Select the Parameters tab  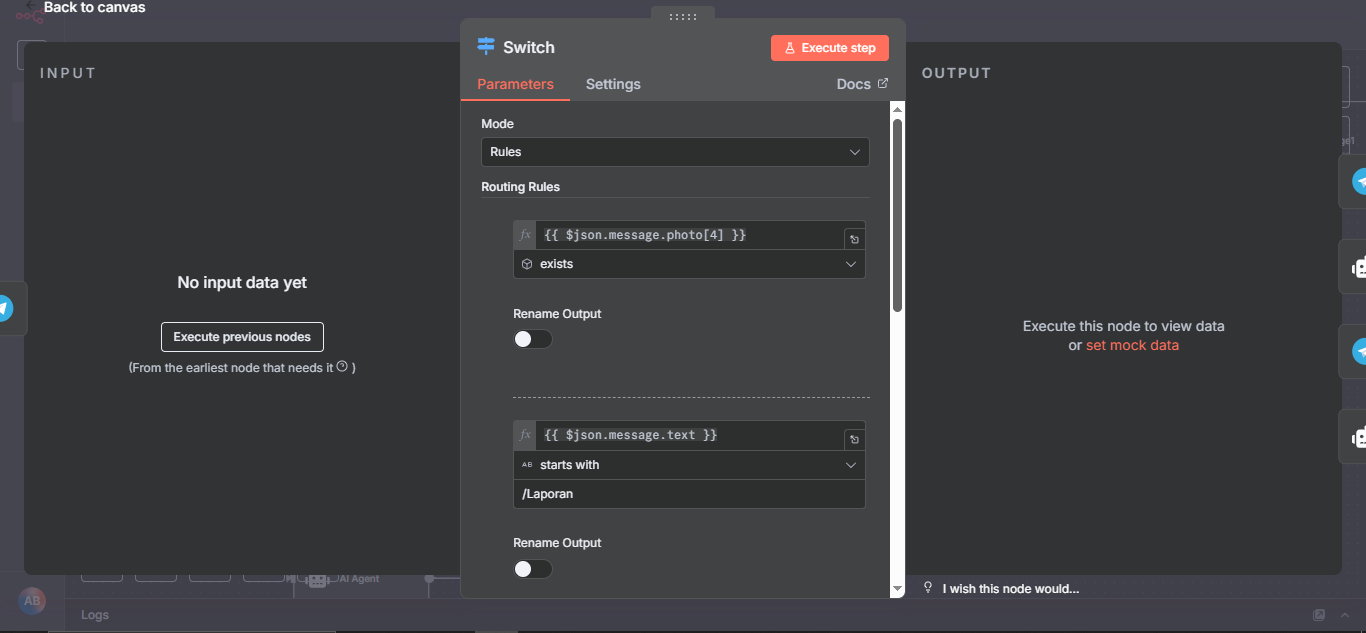click(x=515, y=84)
